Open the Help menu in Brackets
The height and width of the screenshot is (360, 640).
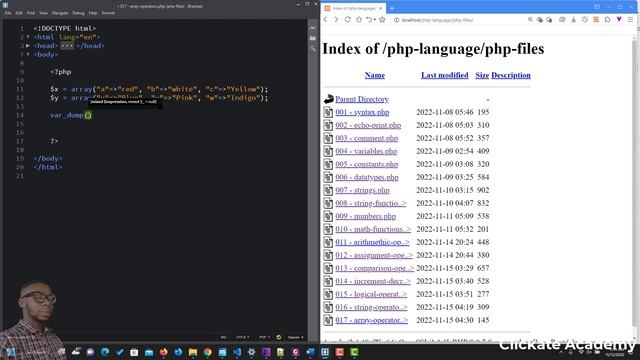93,13
